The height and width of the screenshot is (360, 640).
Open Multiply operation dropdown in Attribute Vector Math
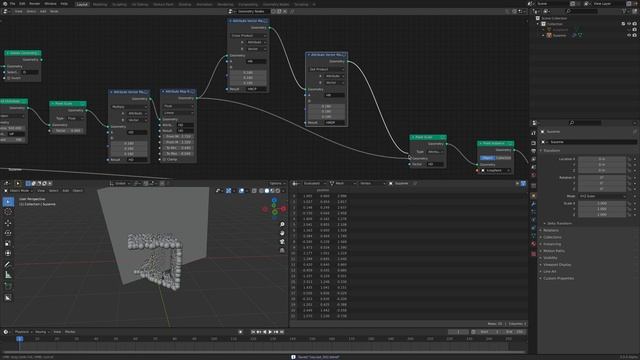(129, 107)
